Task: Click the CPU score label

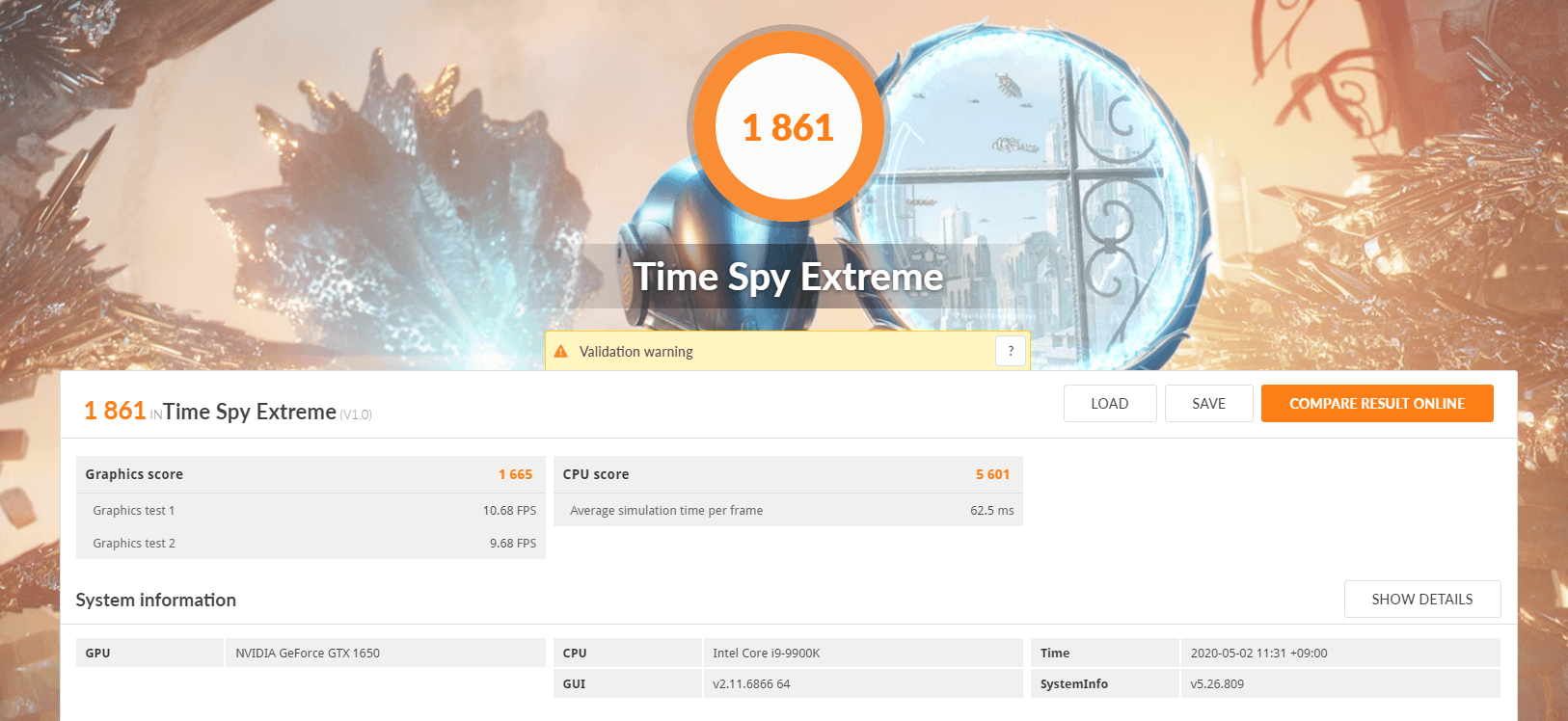Action: [x=596, y=474]
